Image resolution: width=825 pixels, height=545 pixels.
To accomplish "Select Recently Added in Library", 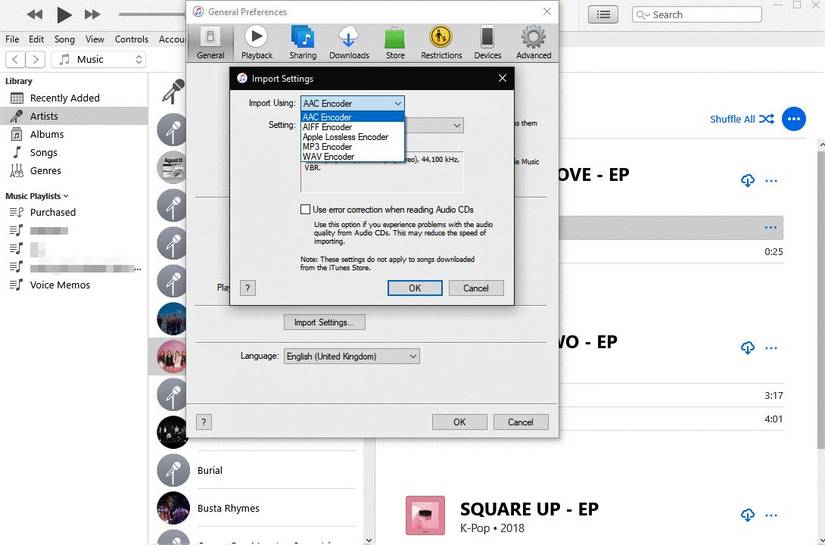I will click(74, 98).
